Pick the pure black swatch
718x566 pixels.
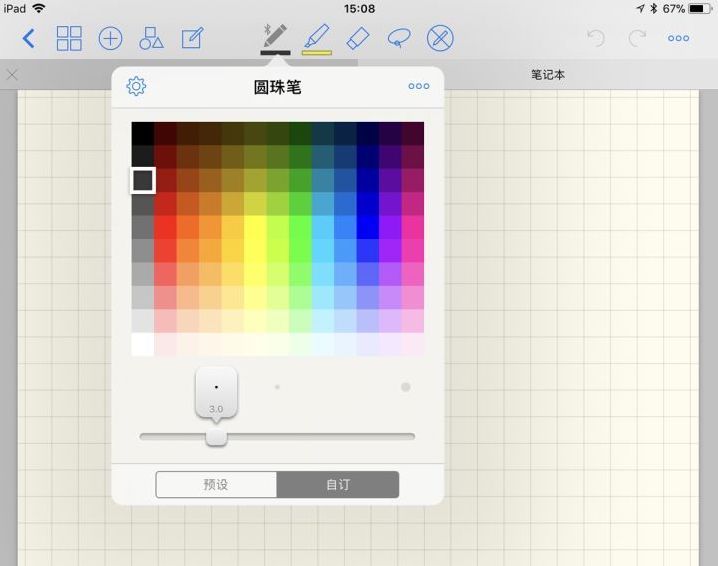[142, 133]
